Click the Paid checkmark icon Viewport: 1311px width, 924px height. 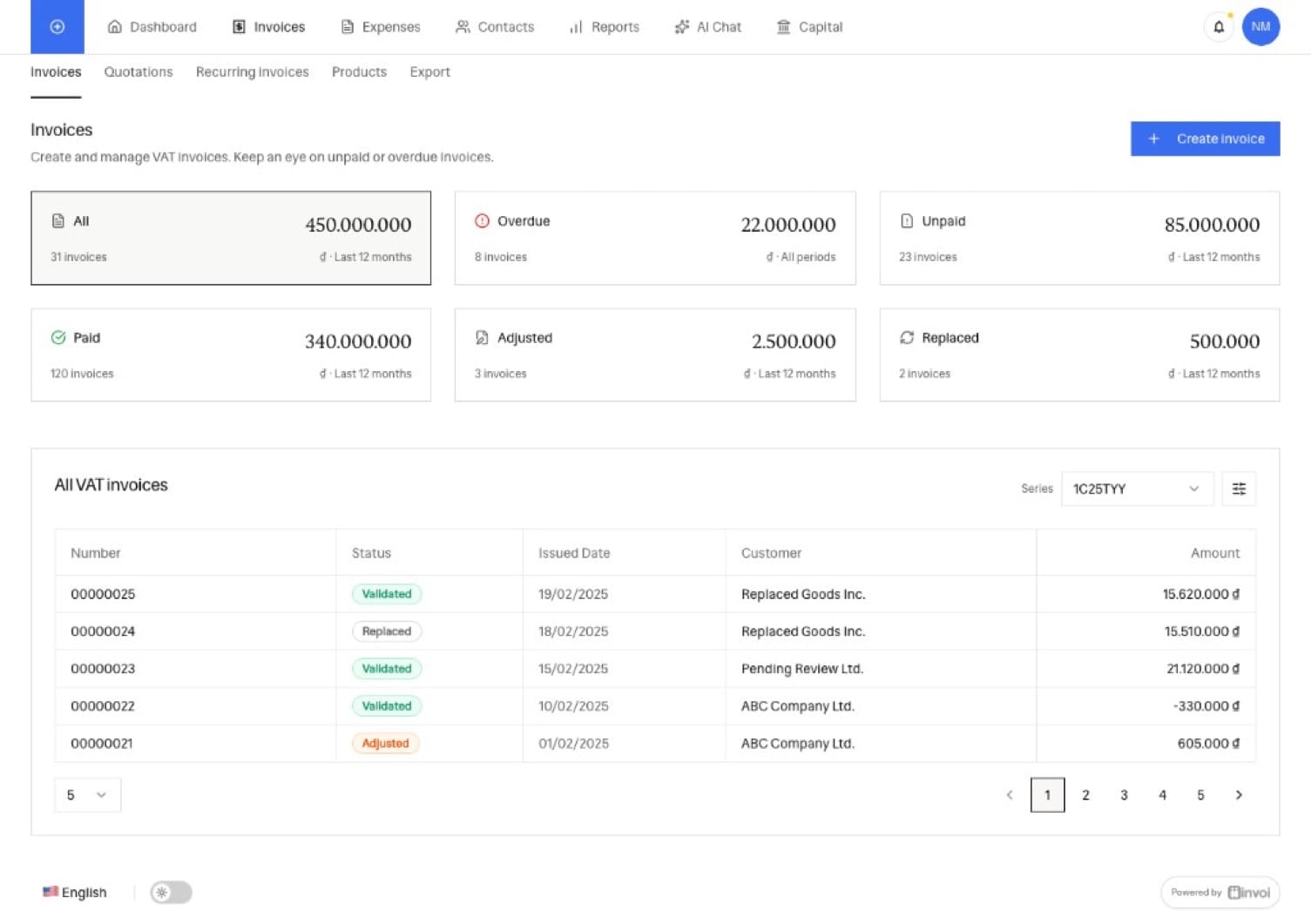point(58,338)
